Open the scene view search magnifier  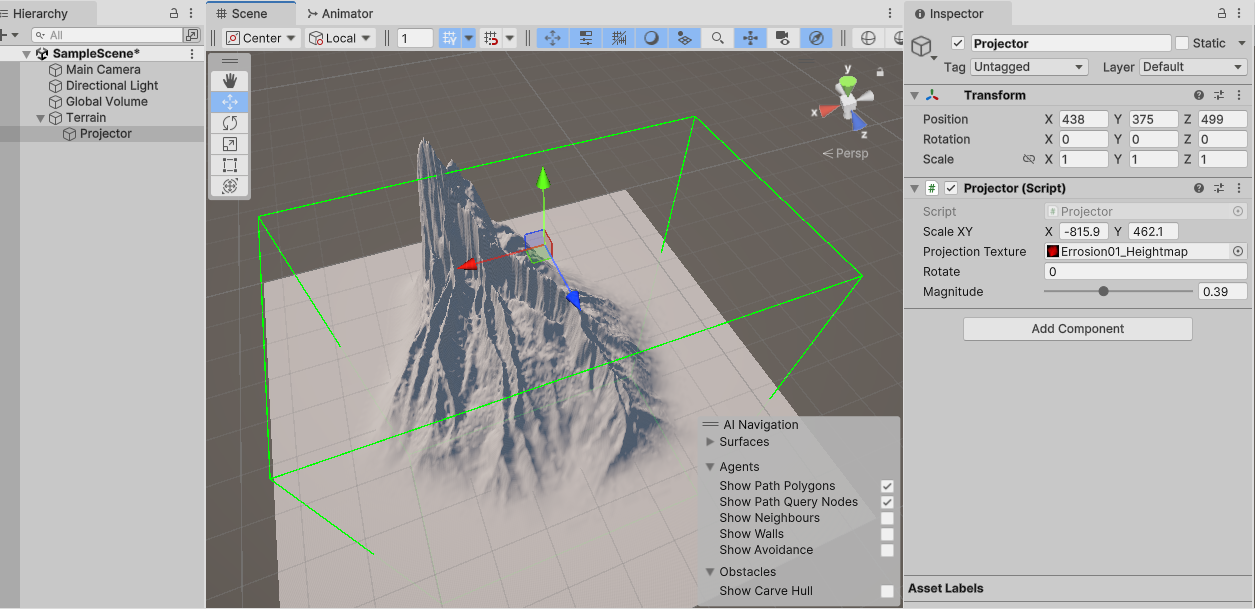coord(718,37)
